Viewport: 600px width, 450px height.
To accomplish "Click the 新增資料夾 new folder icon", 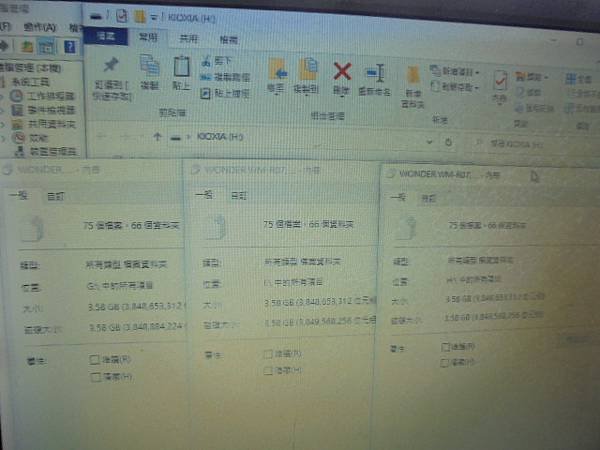I will (413, 75).
